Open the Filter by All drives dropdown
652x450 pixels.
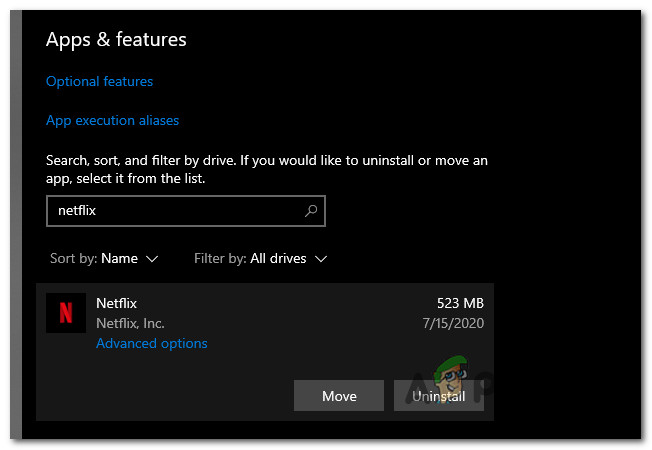coord(260,258)
